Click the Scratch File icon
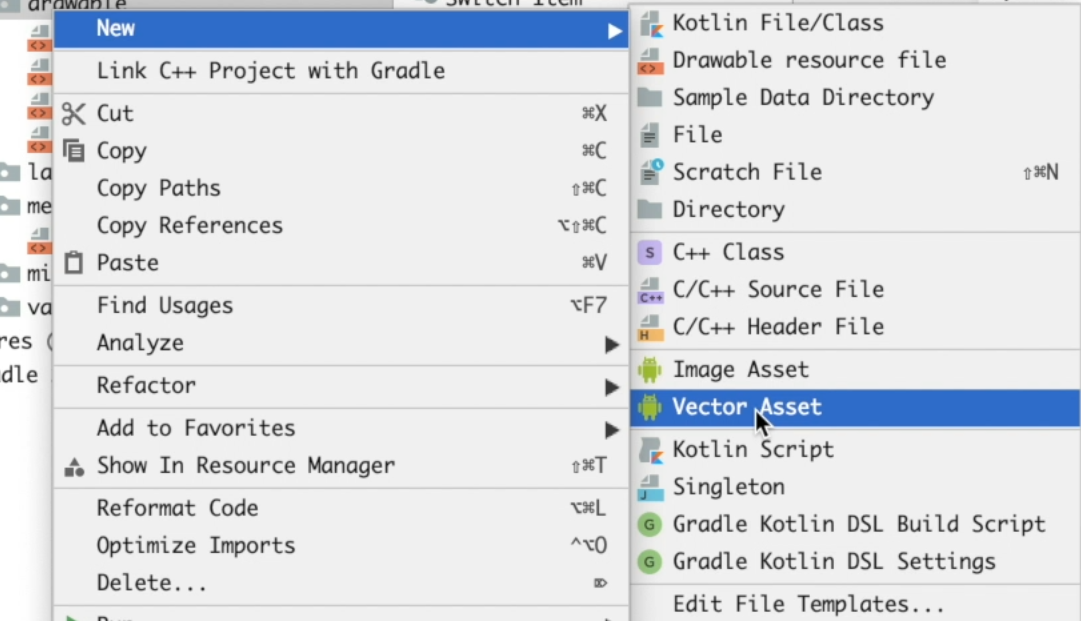 650,172
